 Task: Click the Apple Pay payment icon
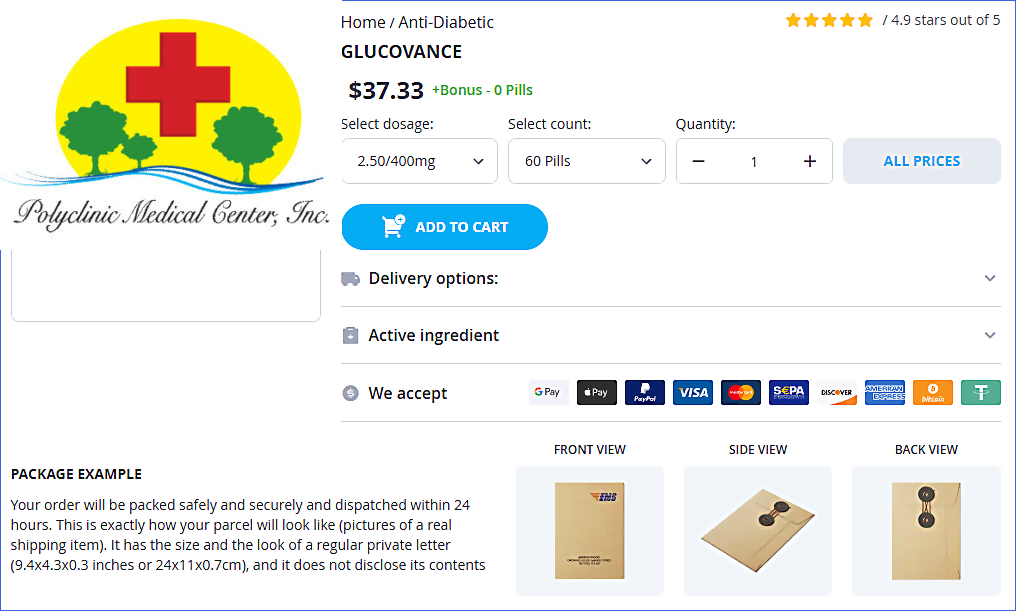click(597, 393)
